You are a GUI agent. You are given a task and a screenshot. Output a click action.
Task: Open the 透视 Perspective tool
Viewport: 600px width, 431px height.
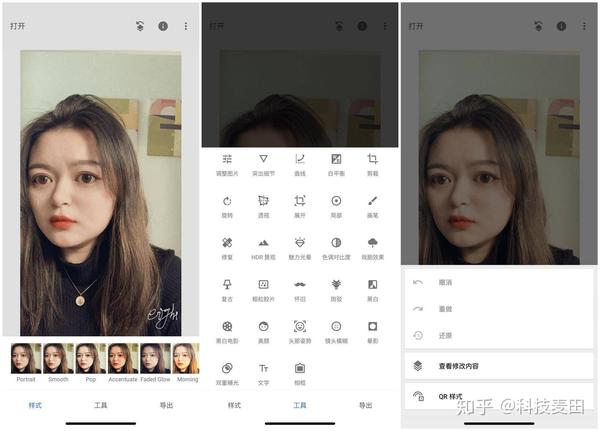pos(263,207)
